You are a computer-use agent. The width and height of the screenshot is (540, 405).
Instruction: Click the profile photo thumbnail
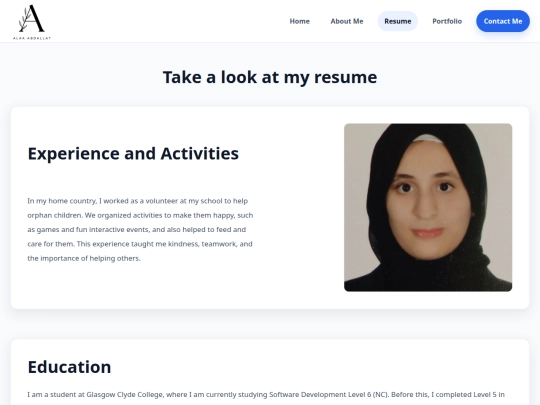428,207
